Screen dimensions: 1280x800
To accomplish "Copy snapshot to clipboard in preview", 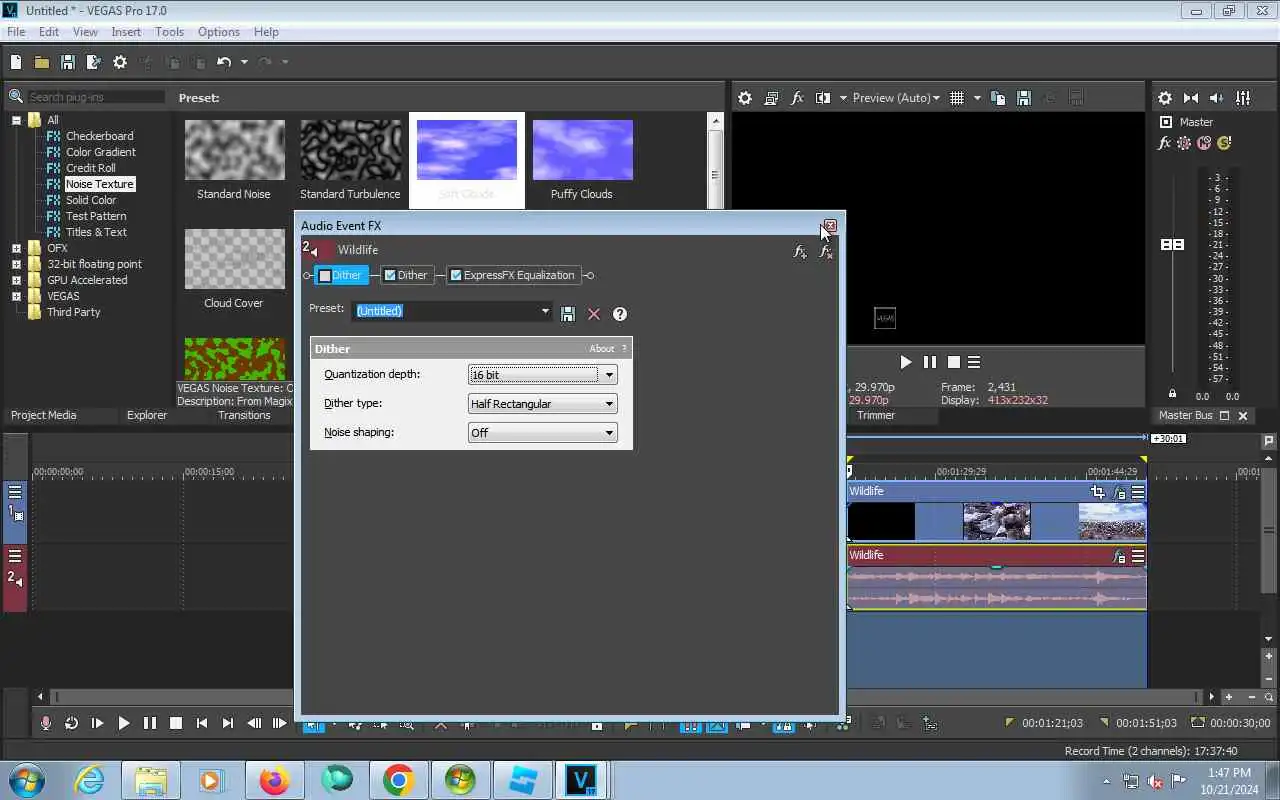I will 998,98.
